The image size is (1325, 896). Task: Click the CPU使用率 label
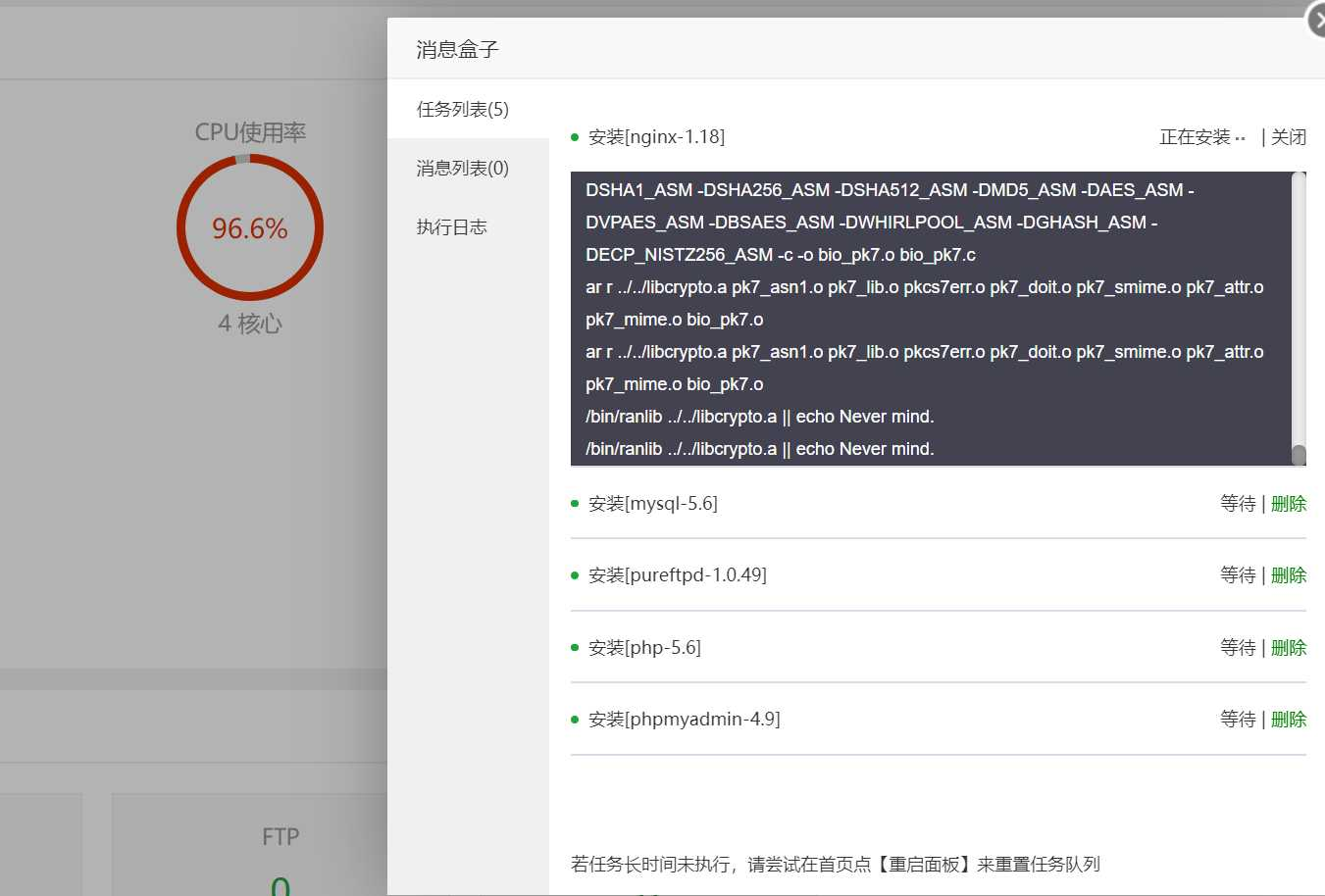click(250, 132)
